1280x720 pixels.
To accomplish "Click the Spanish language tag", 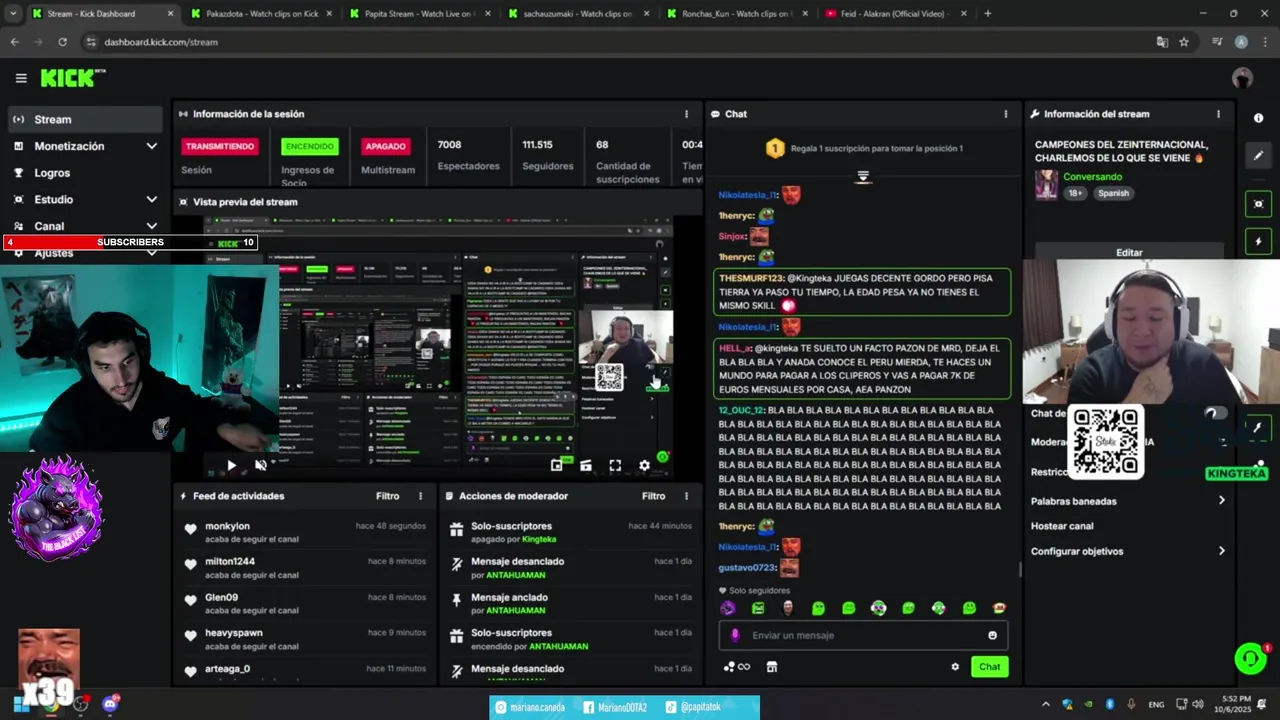I will 1113,193.
